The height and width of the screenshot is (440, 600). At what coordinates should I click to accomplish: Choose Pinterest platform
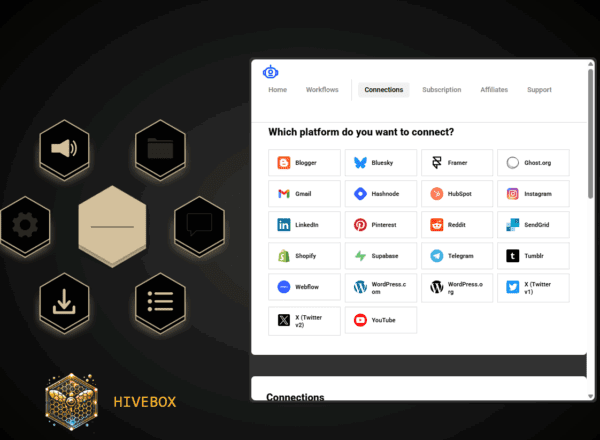pos(381,225)
